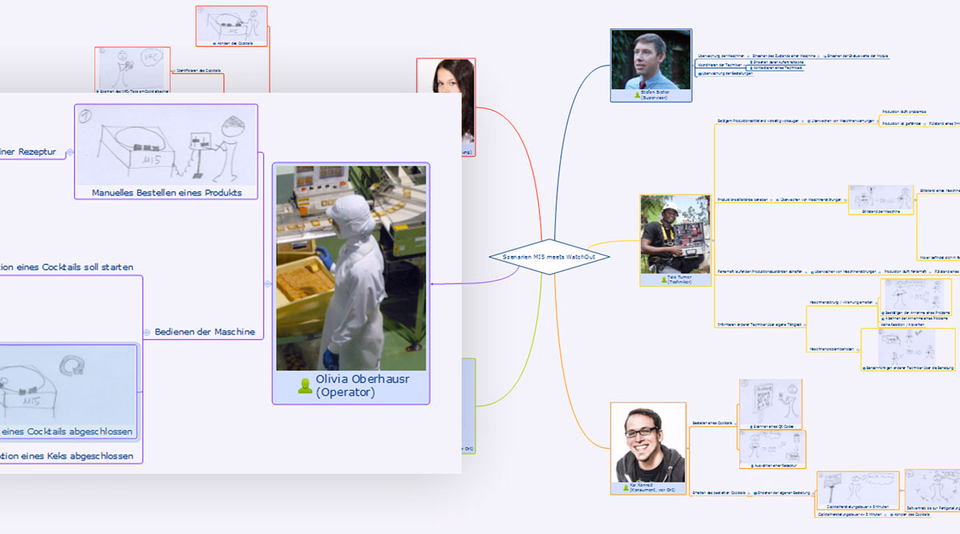The image size is (960, 534).
Task: Collapse expander beside 'Bedienen der Maschine'
Action: coord(147,333)
